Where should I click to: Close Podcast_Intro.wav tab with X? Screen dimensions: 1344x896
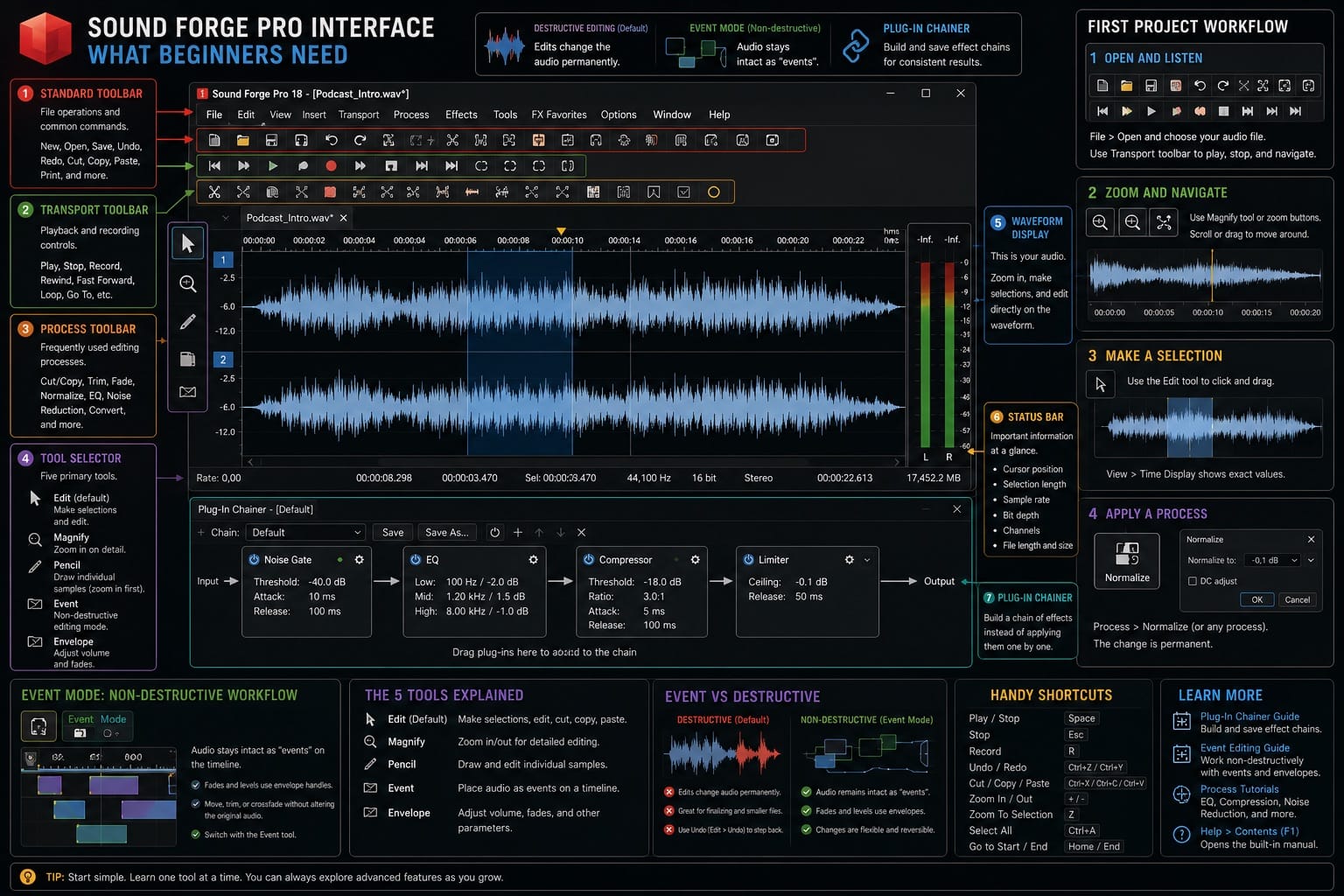343,218
